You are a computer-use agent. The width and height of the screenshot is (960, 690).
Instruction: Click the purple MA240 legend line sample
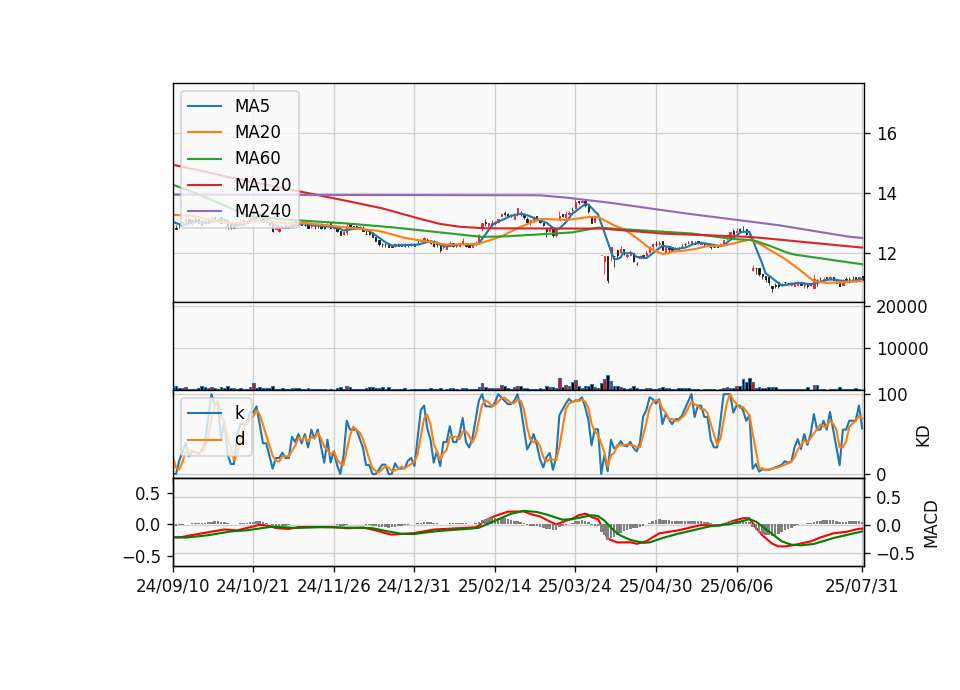point(204,211)
